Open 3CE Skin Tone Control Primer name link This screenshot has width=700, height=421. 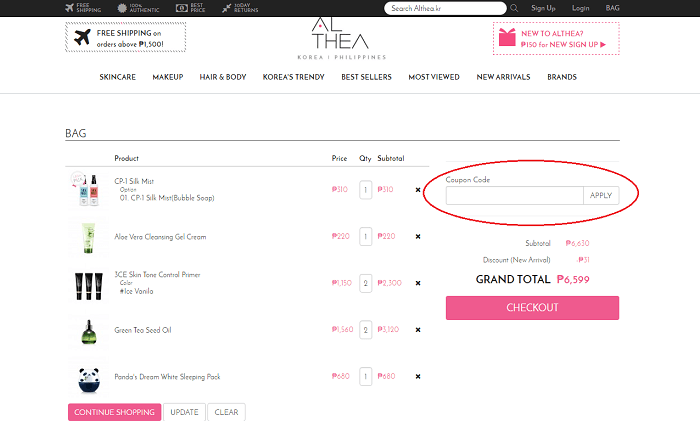click(x=157, y=275)
